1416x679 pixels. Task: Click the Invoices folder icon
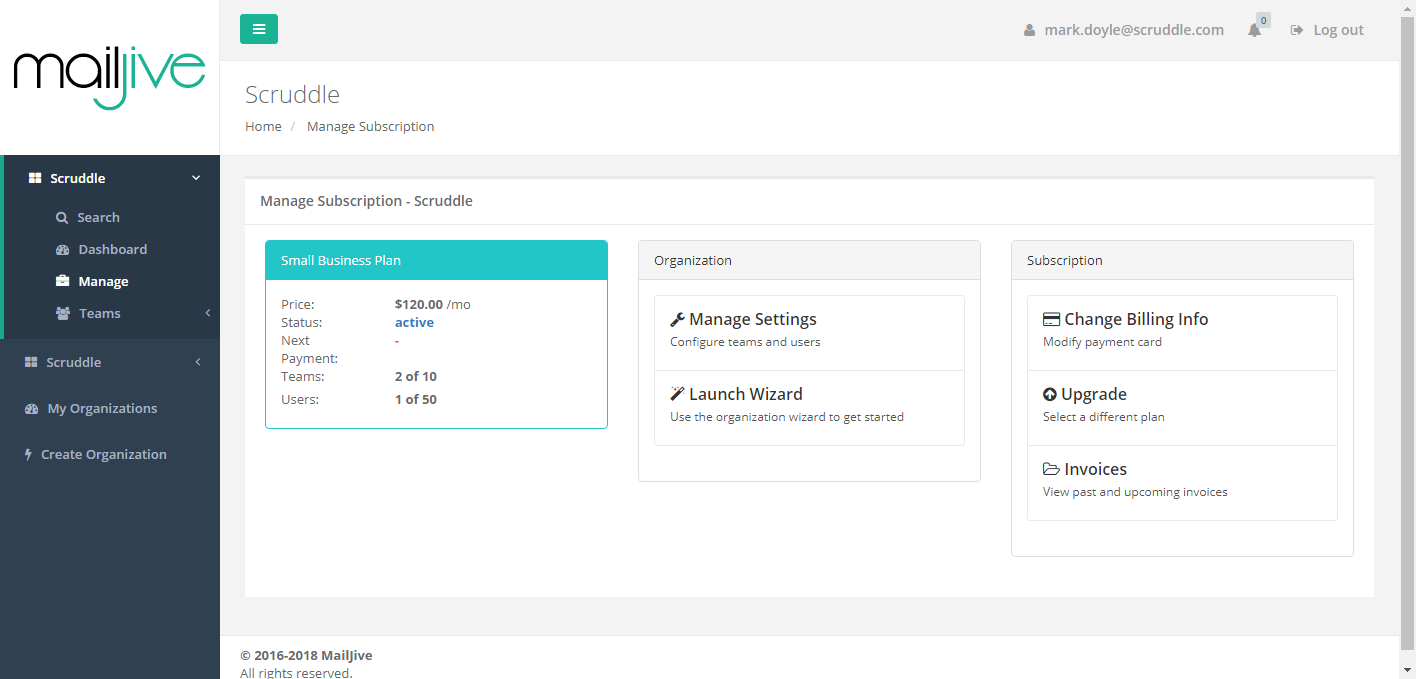(x=1051, y=469)
